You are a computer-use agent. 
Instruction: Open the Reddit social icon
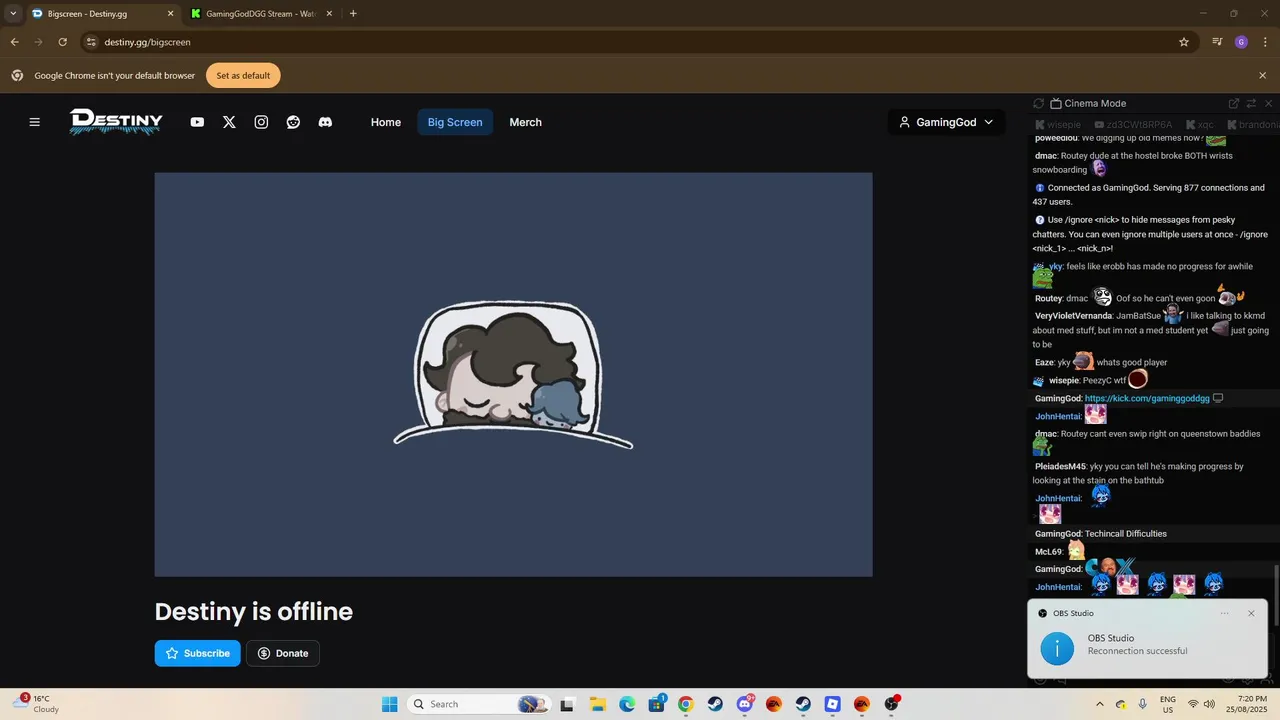pos(293,122)
